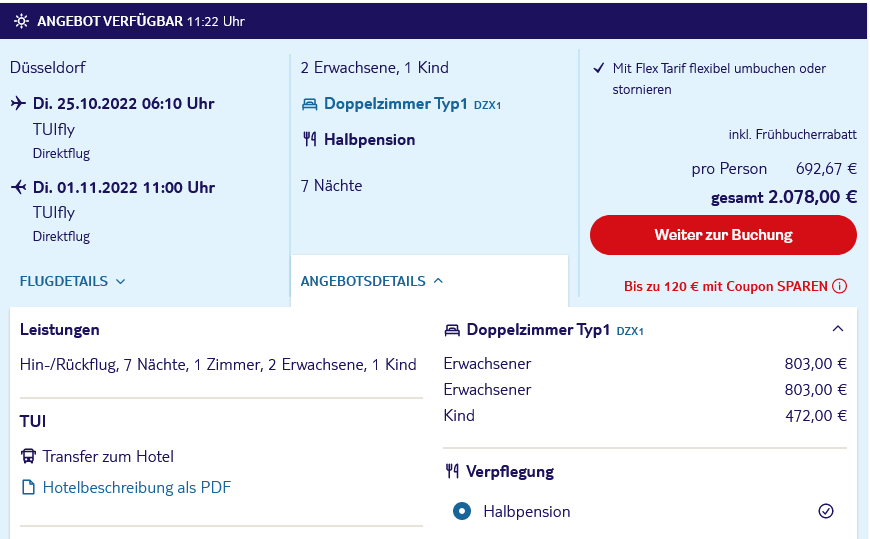Select the Halbpension radio button
870x539 pixels.
[x=462, y=511]
